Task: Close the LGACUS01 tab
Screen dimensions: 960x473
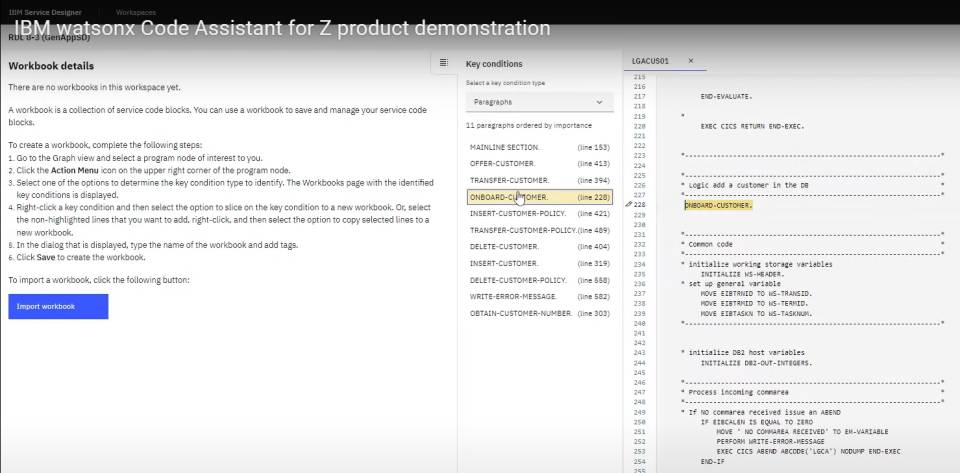Action: tap(691, 61)
